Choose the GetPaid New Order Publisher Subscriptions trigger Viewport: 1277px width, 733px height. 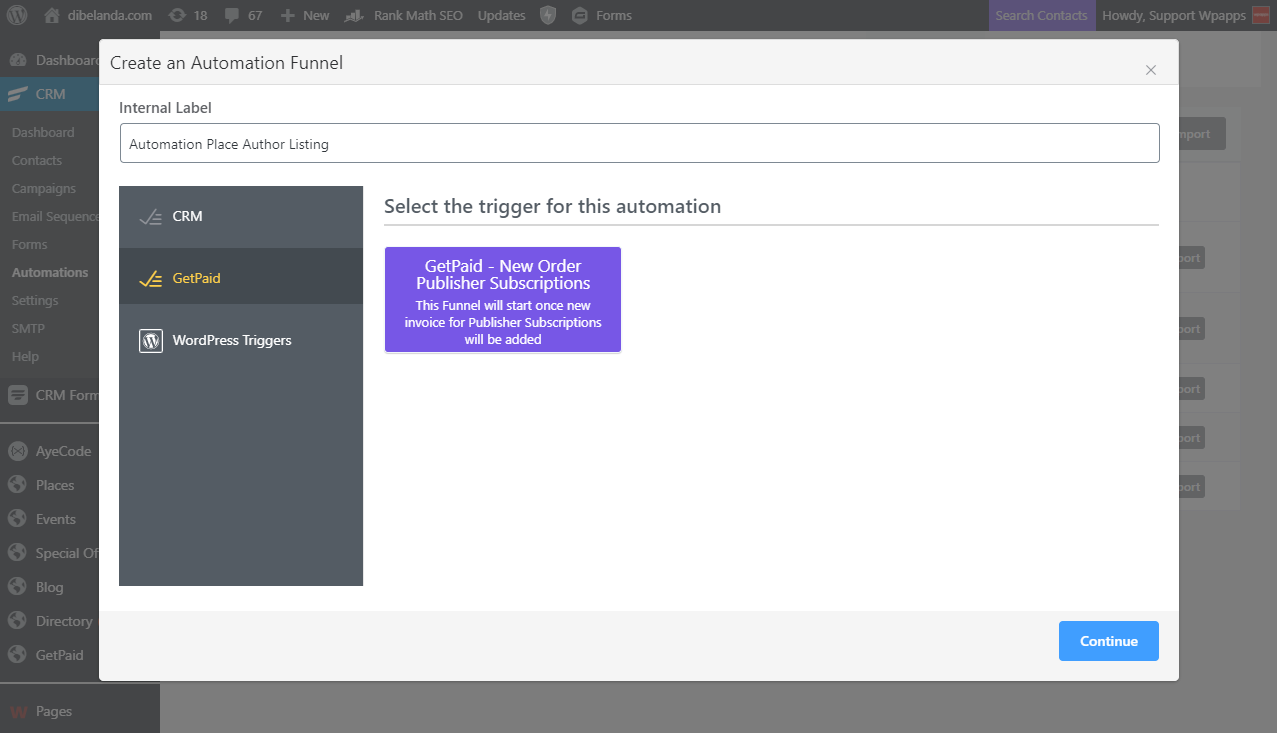[x=503, y=299]
